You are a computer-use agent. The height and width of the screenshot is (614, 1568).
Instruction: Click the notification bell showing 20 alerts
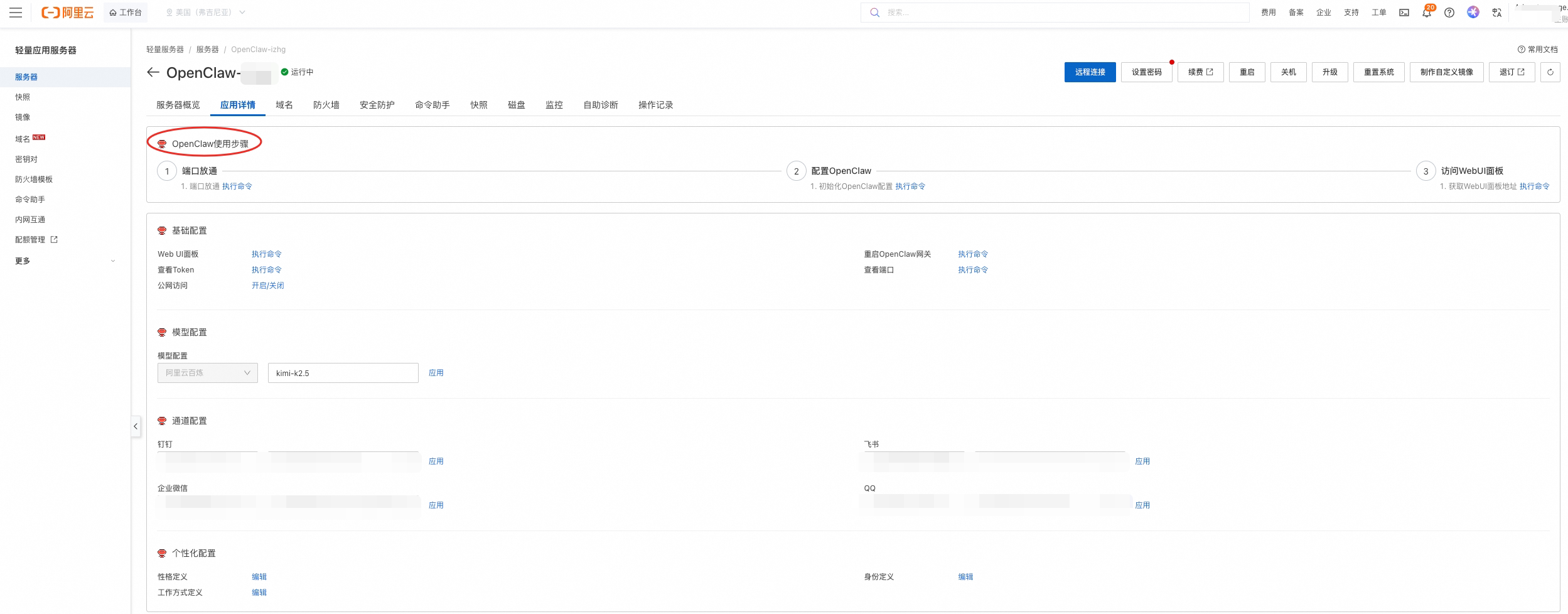pos(1427,14)
